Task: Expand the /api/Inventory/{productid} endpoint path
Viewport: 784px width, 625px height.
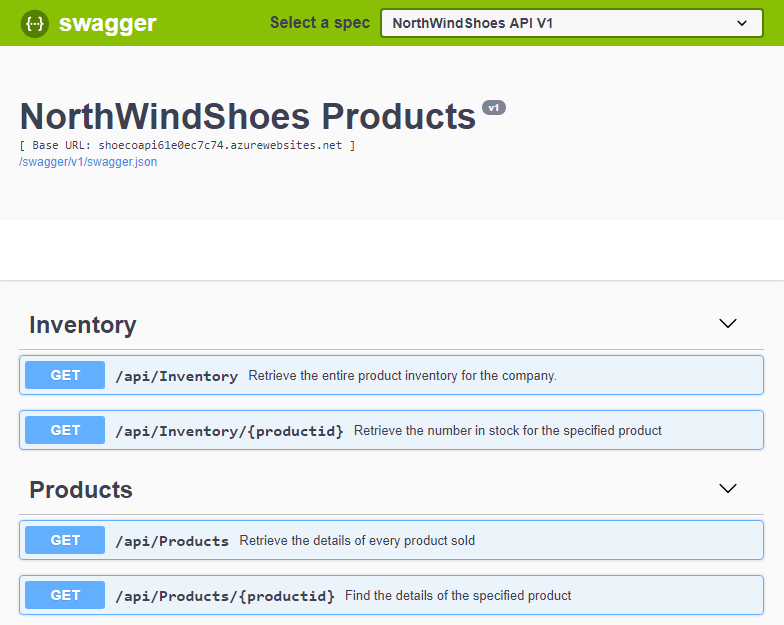Action: tap(230, 431)
